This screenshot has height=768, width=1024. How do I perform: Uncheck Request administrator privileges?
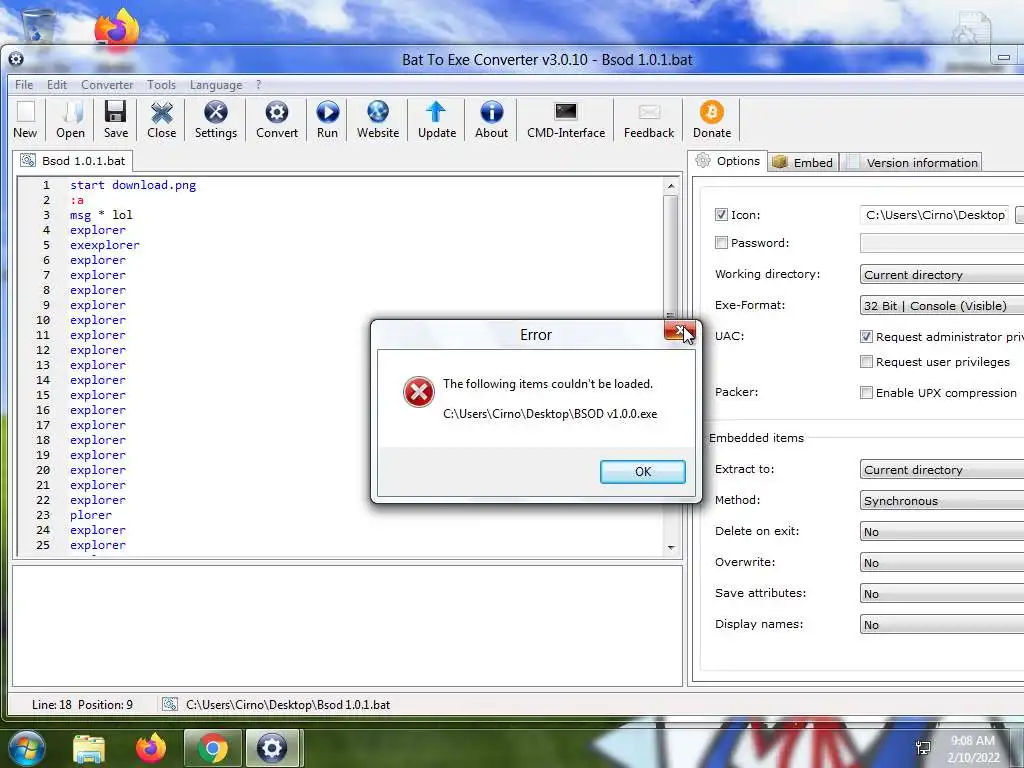click(866, 337)
